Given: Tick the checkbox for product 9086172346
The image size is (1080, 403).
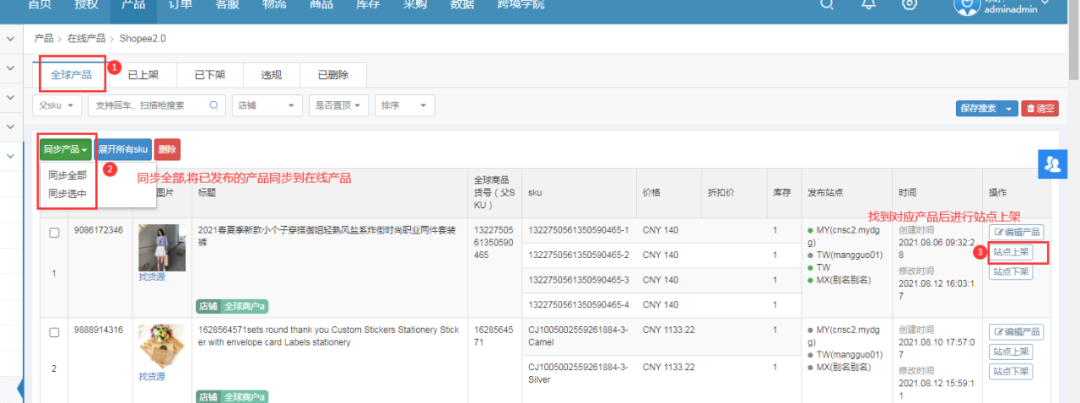Looking at the screenshot, I should pos(55,232).
